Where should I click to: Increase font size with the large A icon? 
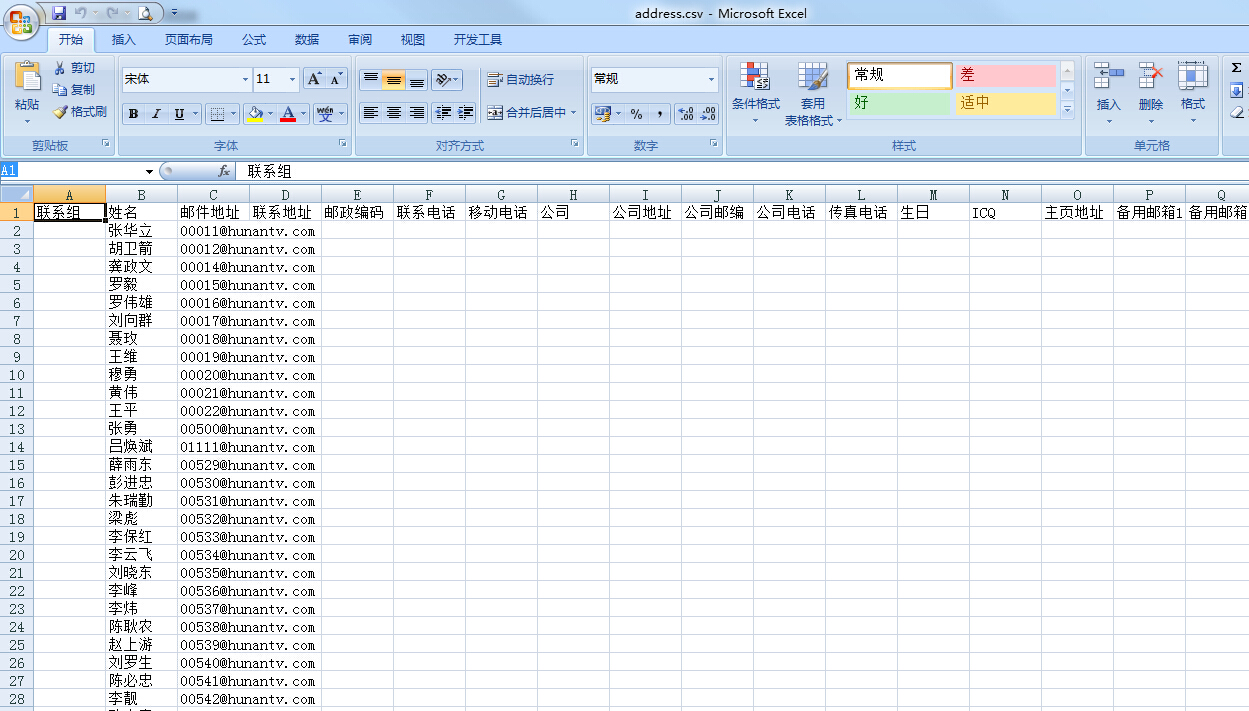tap(314, 79)
